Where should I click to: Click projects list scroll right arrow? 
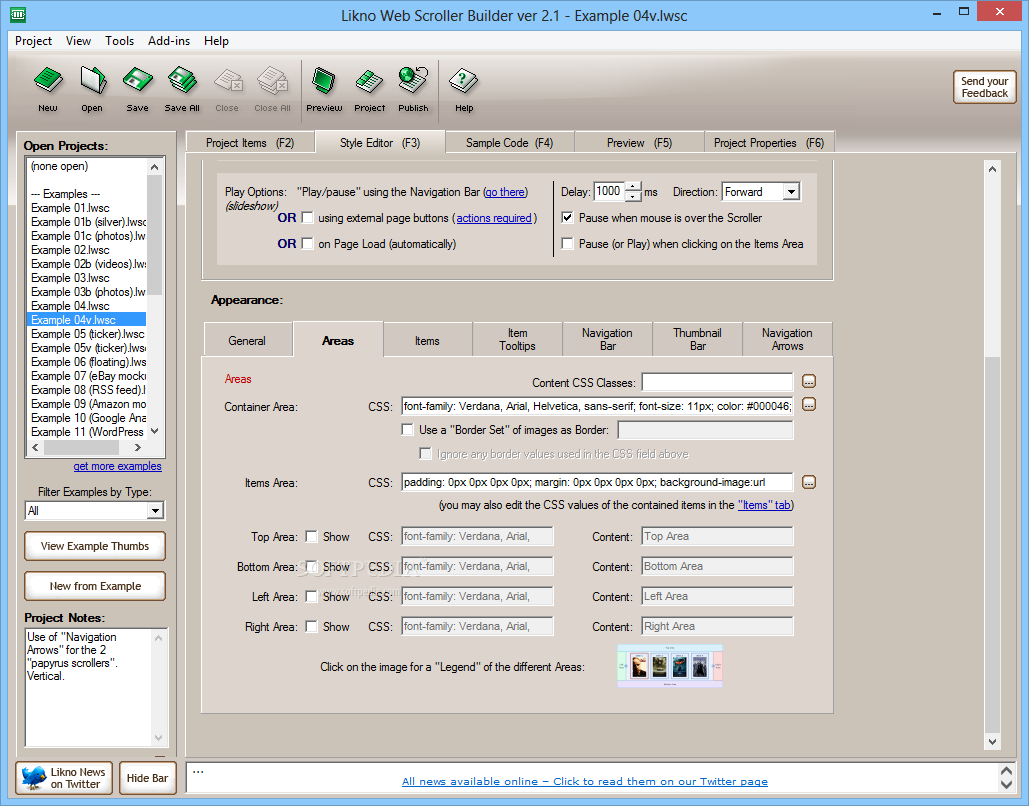(x=138, y=448)
